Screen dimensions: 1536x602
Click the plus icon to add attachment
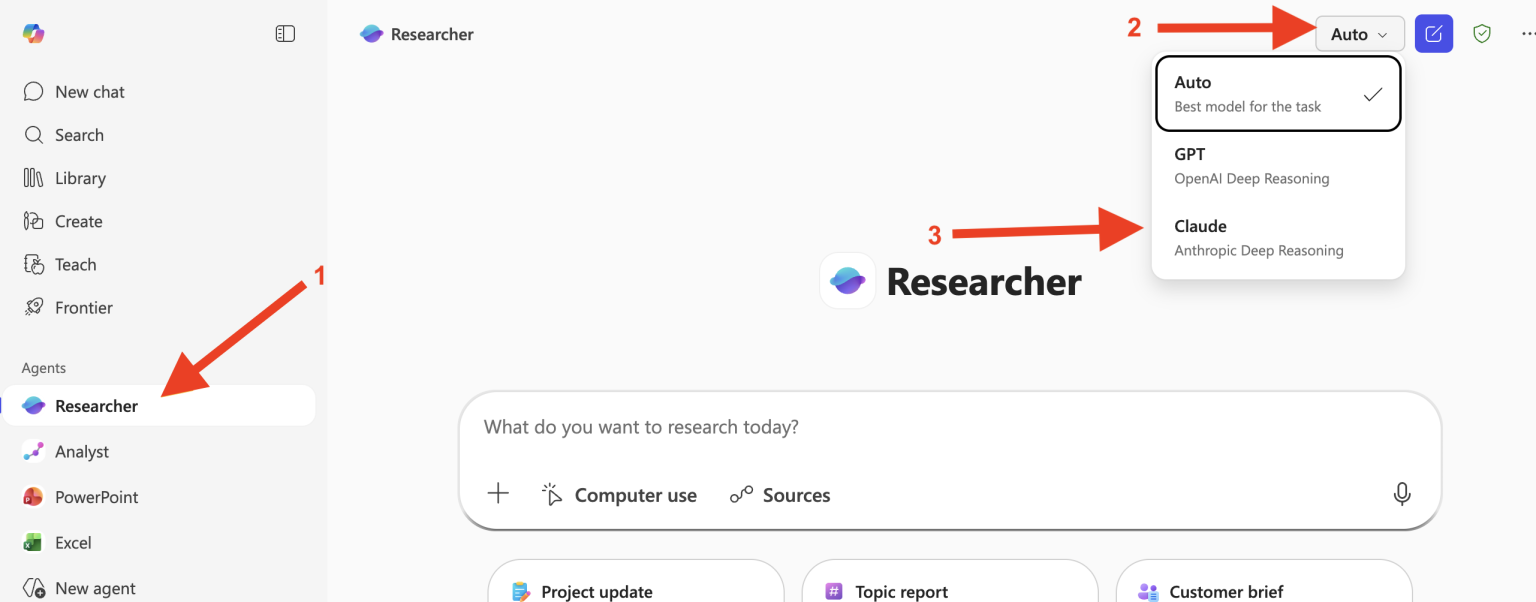tap(498, 494)
